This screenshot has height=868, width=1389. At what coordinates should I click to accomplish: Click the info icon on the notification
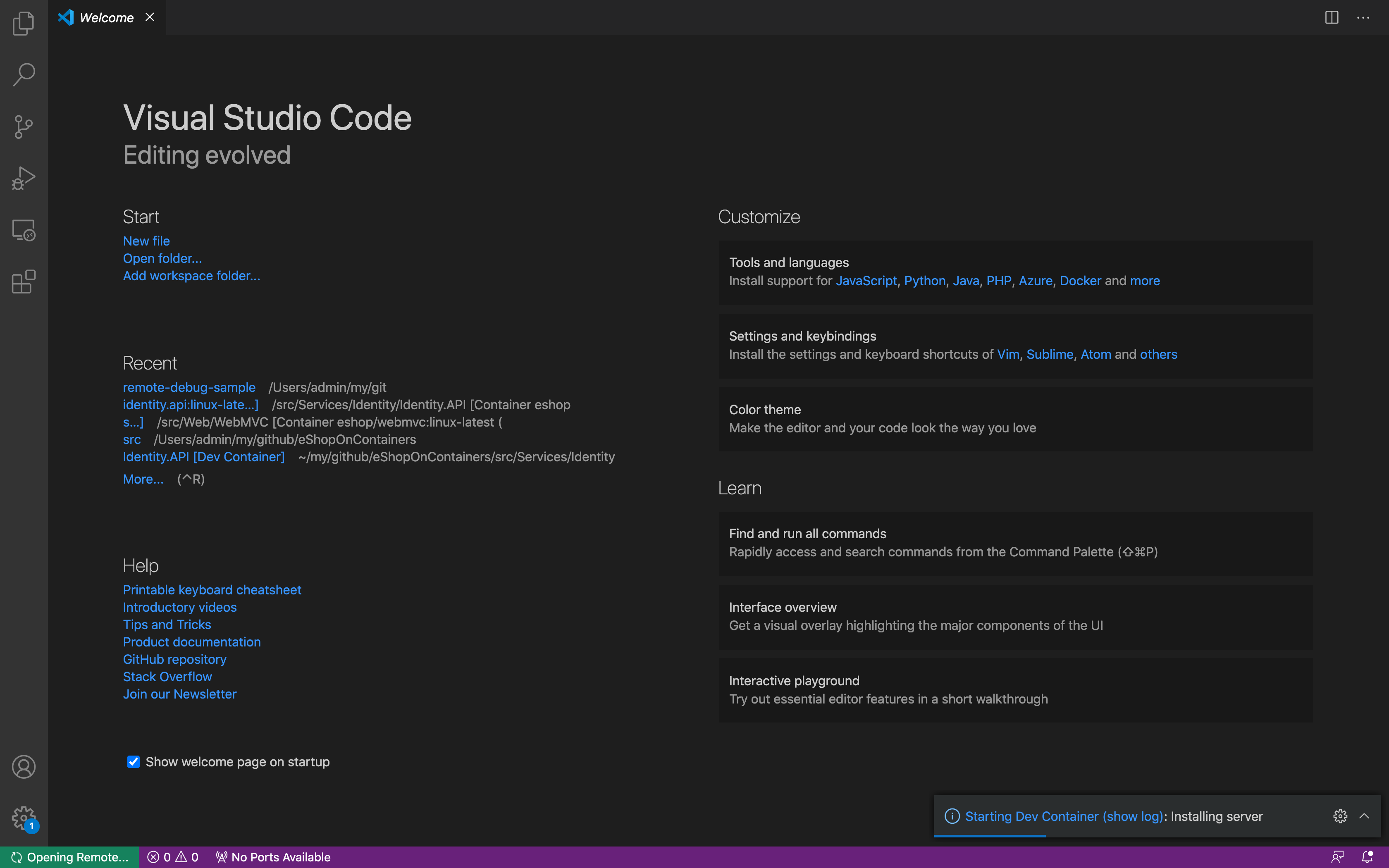952,816
